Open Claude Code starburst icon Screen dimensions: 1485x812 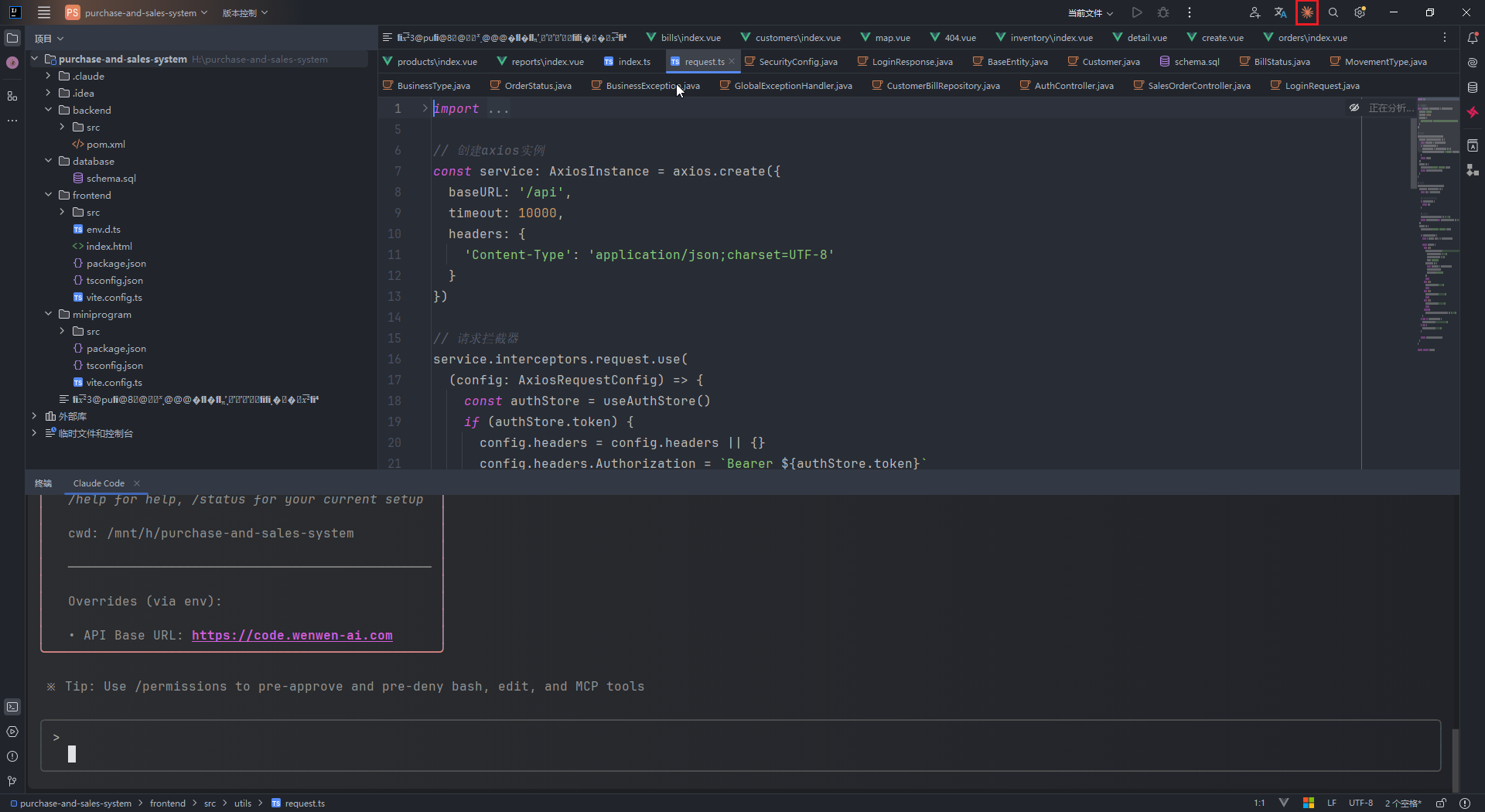tap(1307, 12)
